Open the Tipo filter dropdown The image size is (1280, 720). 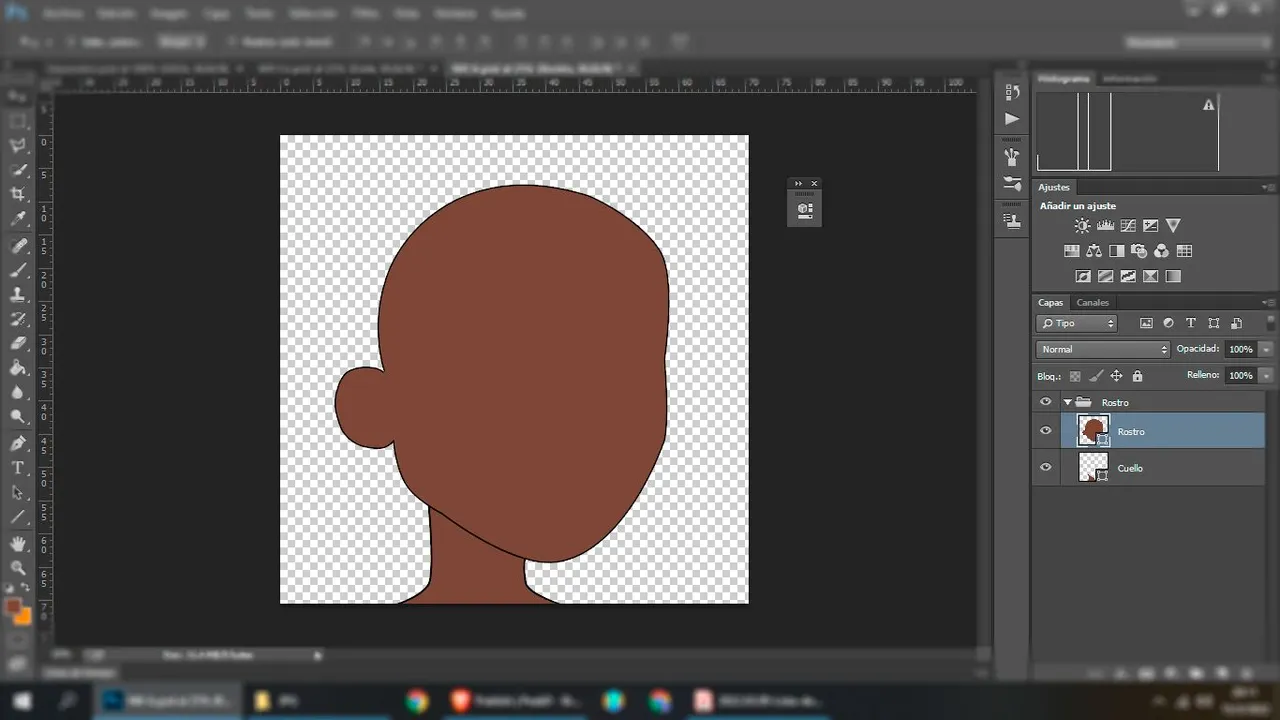(1077, 323)
